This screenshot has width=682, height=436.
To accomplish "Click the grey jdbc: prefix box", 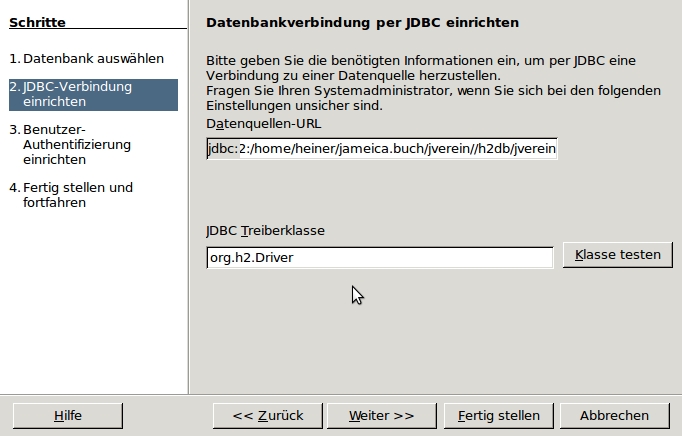I will pos(220,150).
